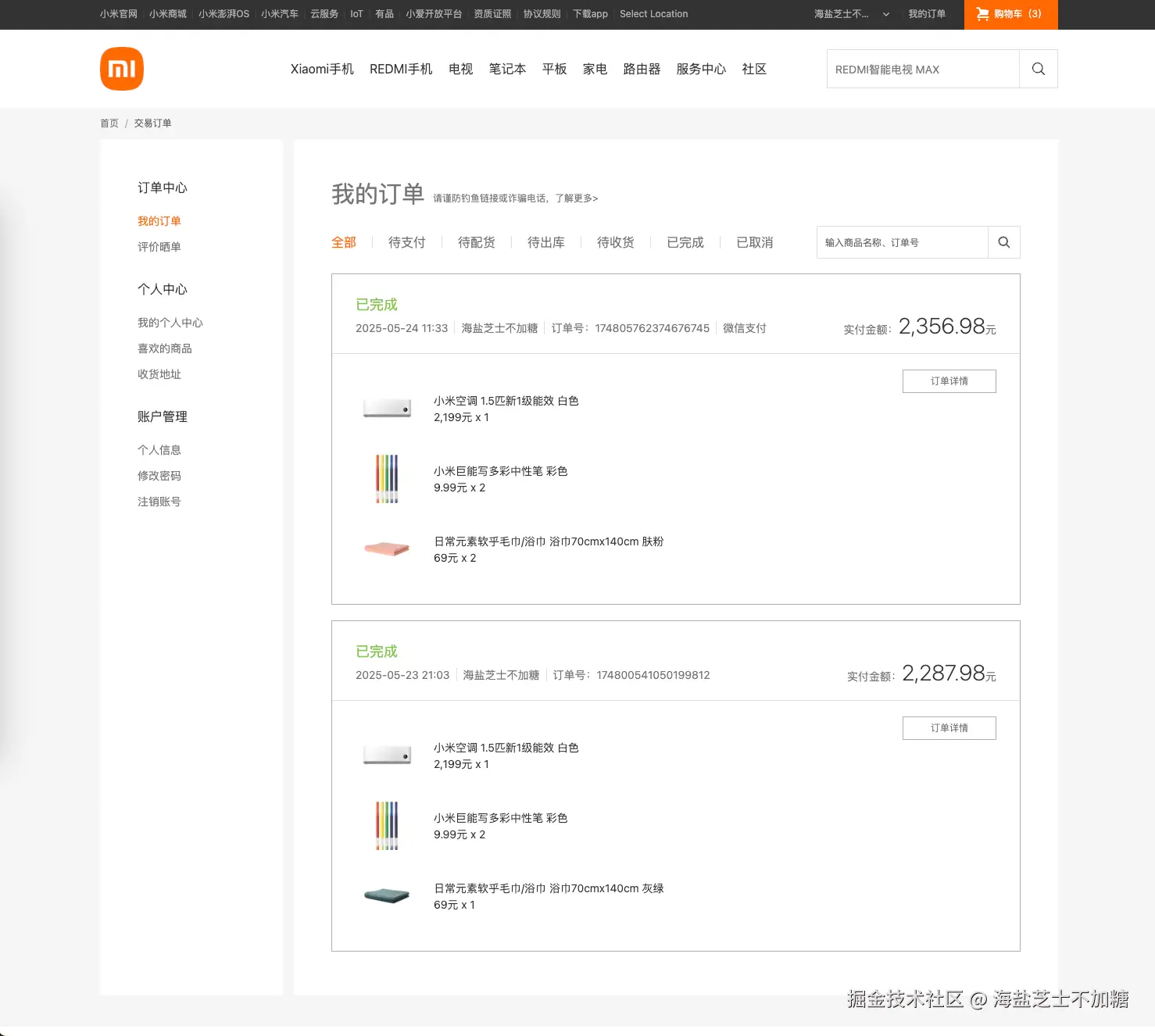
Task: Select 评价晒单 in sidebar
Action: [x=159, y=247]
